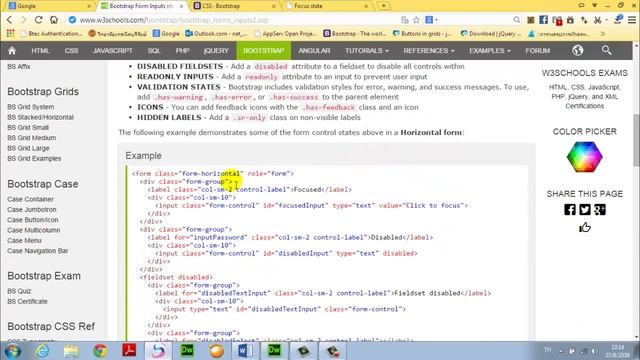The image size is (640, 360).
Task: Open Case Multicolumn link
Action: [x=33, y=230]
